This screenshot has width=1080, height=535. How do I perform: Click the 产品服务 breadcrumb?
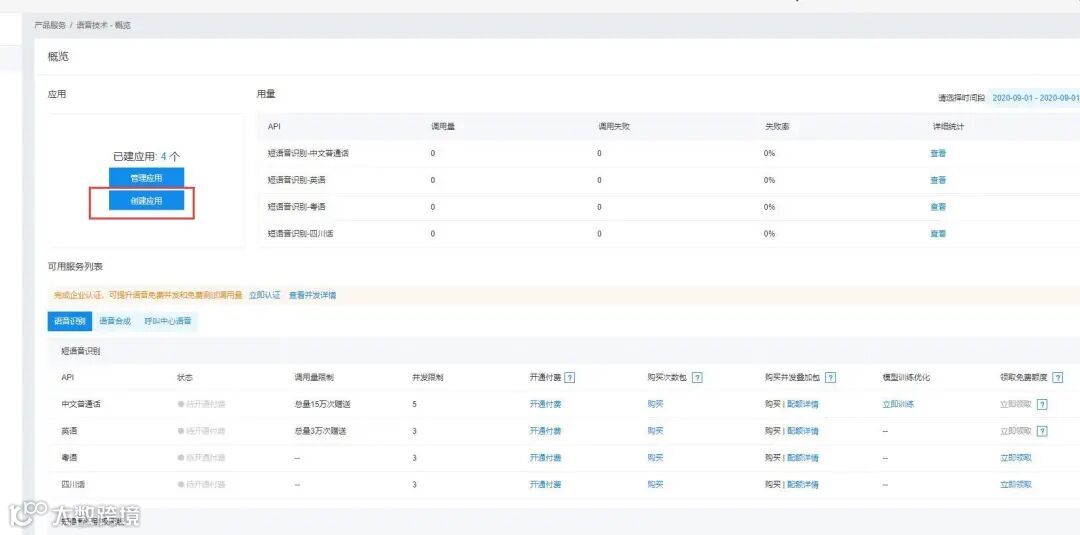tap(50, 25)
